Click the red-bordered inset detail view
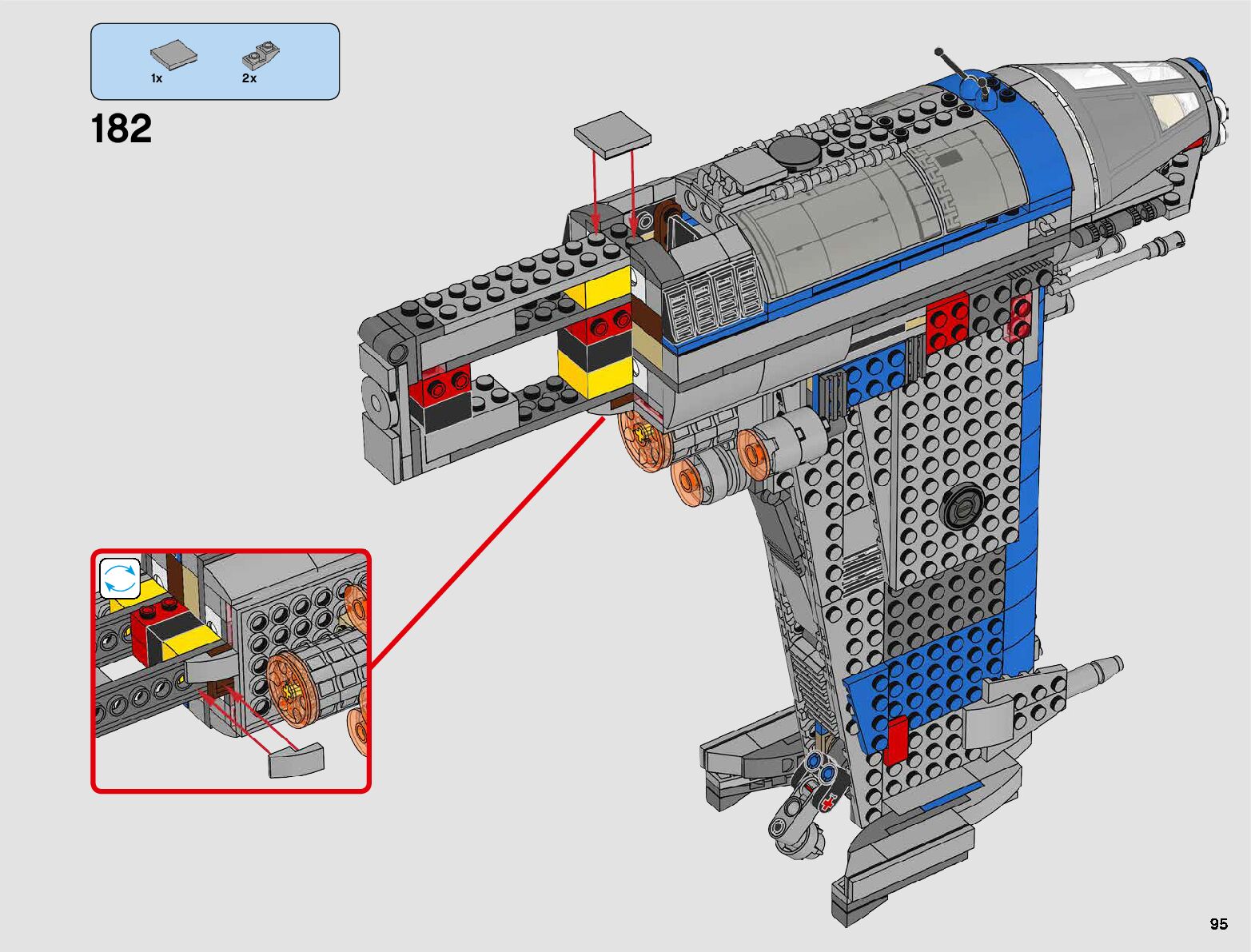This screenshot has height=952, width=1251. (231, 671)
